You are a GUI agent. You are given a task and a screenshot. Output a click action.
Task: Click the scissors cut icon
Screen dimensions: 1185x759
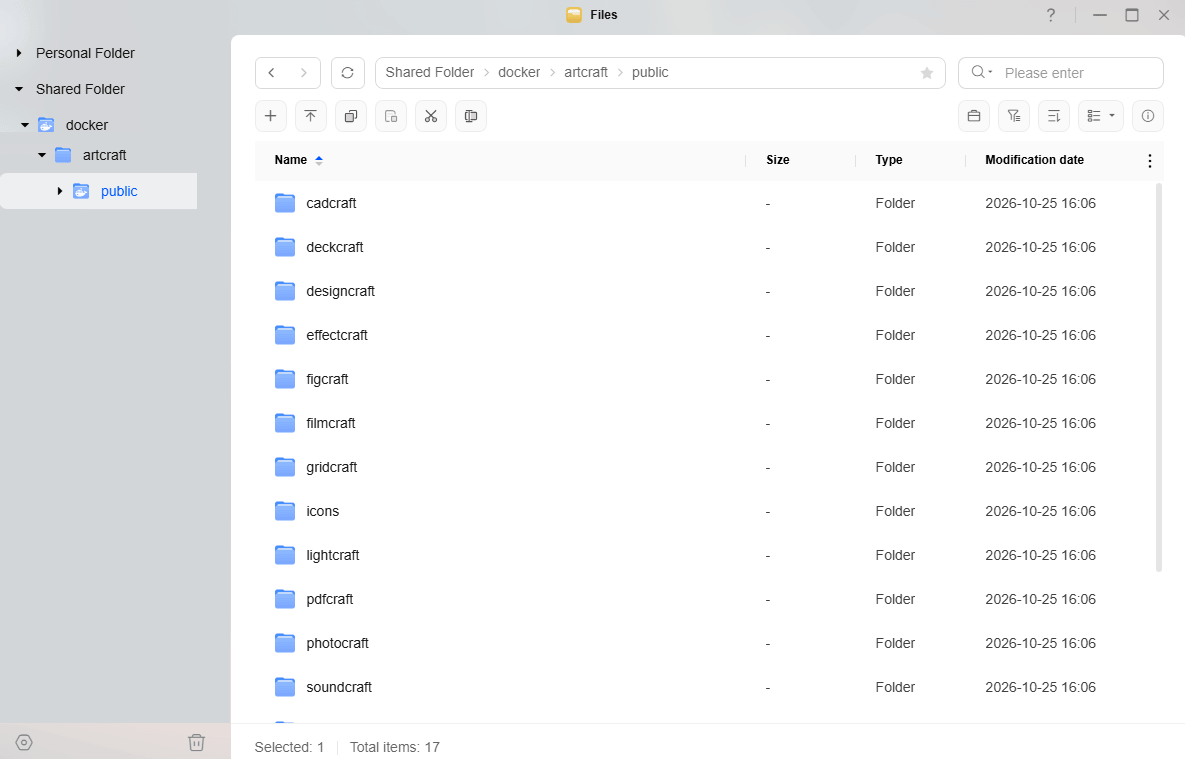(x=431, y=116)
